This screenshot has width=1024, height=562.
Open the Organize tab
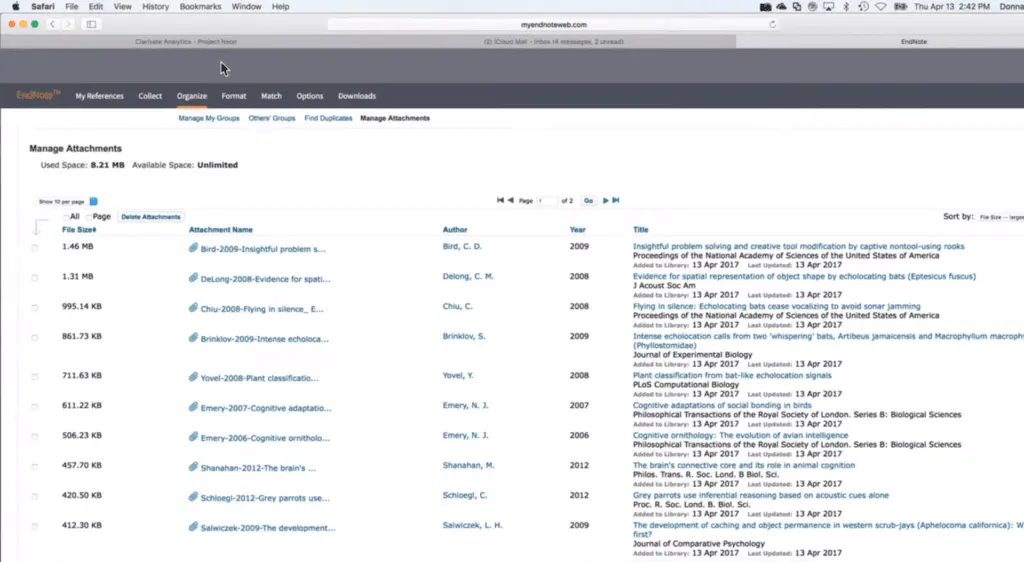(x=191, y=96)
